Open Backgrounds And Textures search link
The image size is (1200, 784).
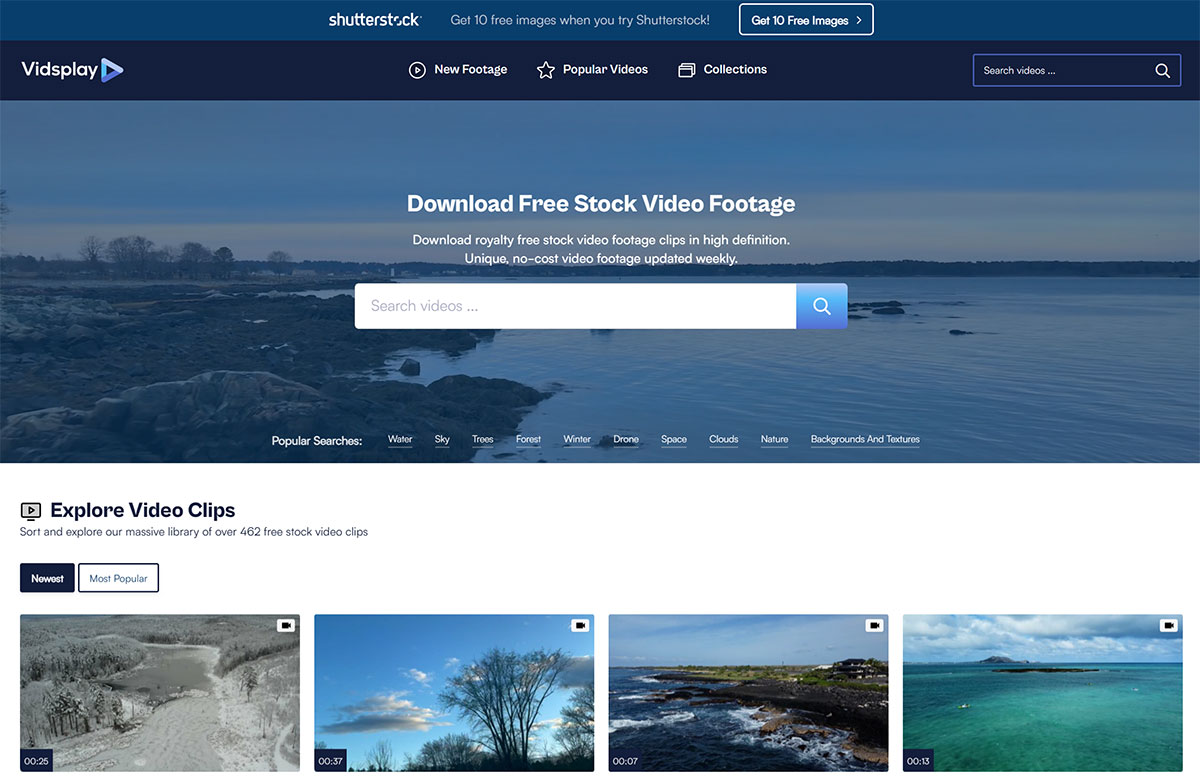pyautogui.click(x=865, y=440)
